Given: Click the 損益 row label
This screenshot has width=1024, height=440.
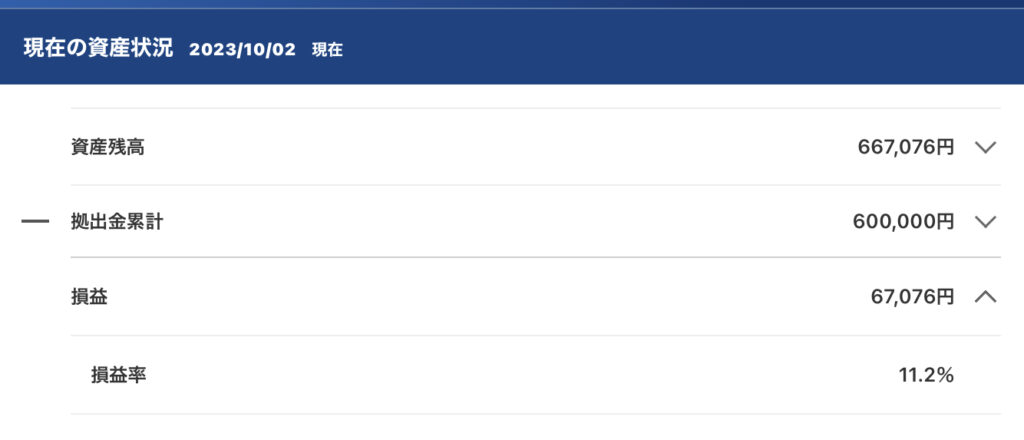Looking at the screenshot, I should click(89, 297).
